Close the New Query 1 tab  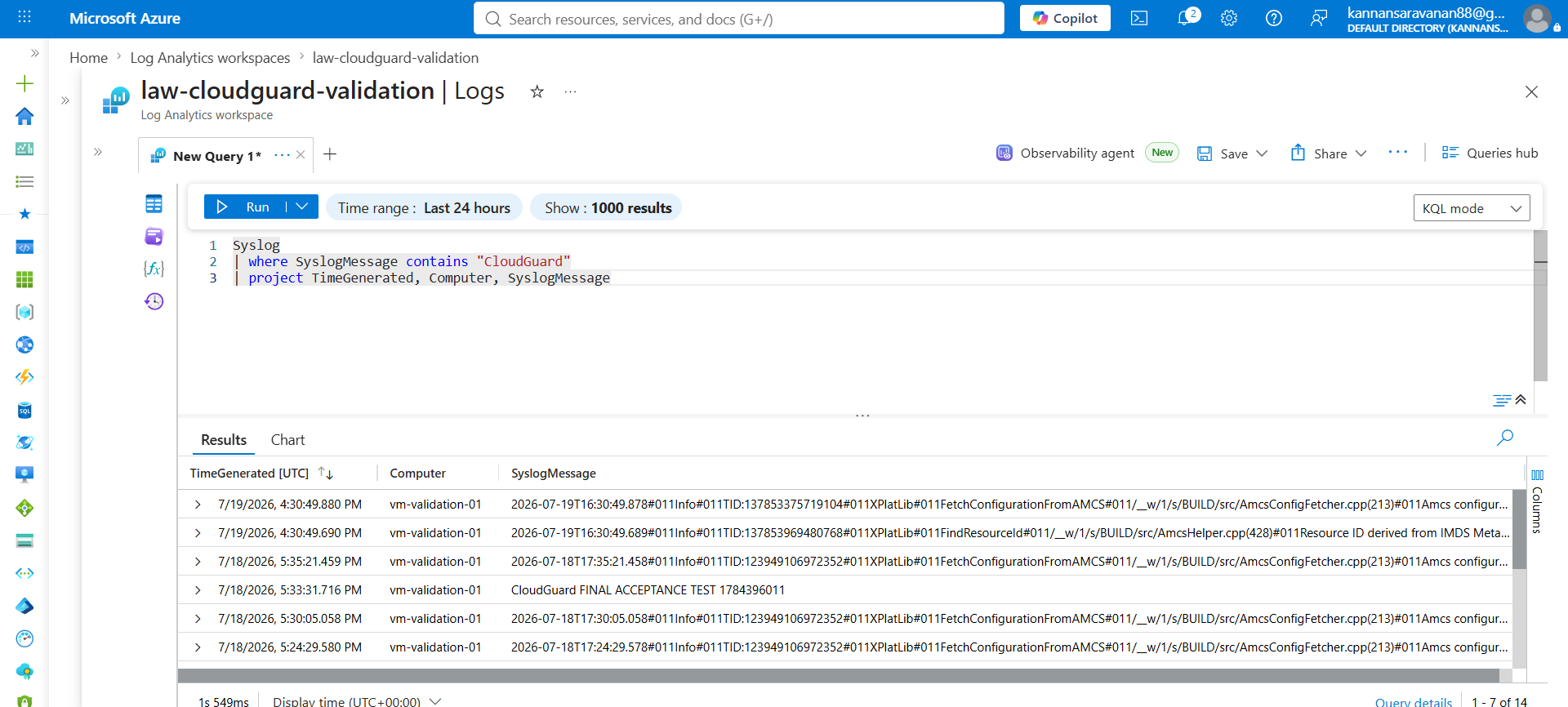point(301,155)
